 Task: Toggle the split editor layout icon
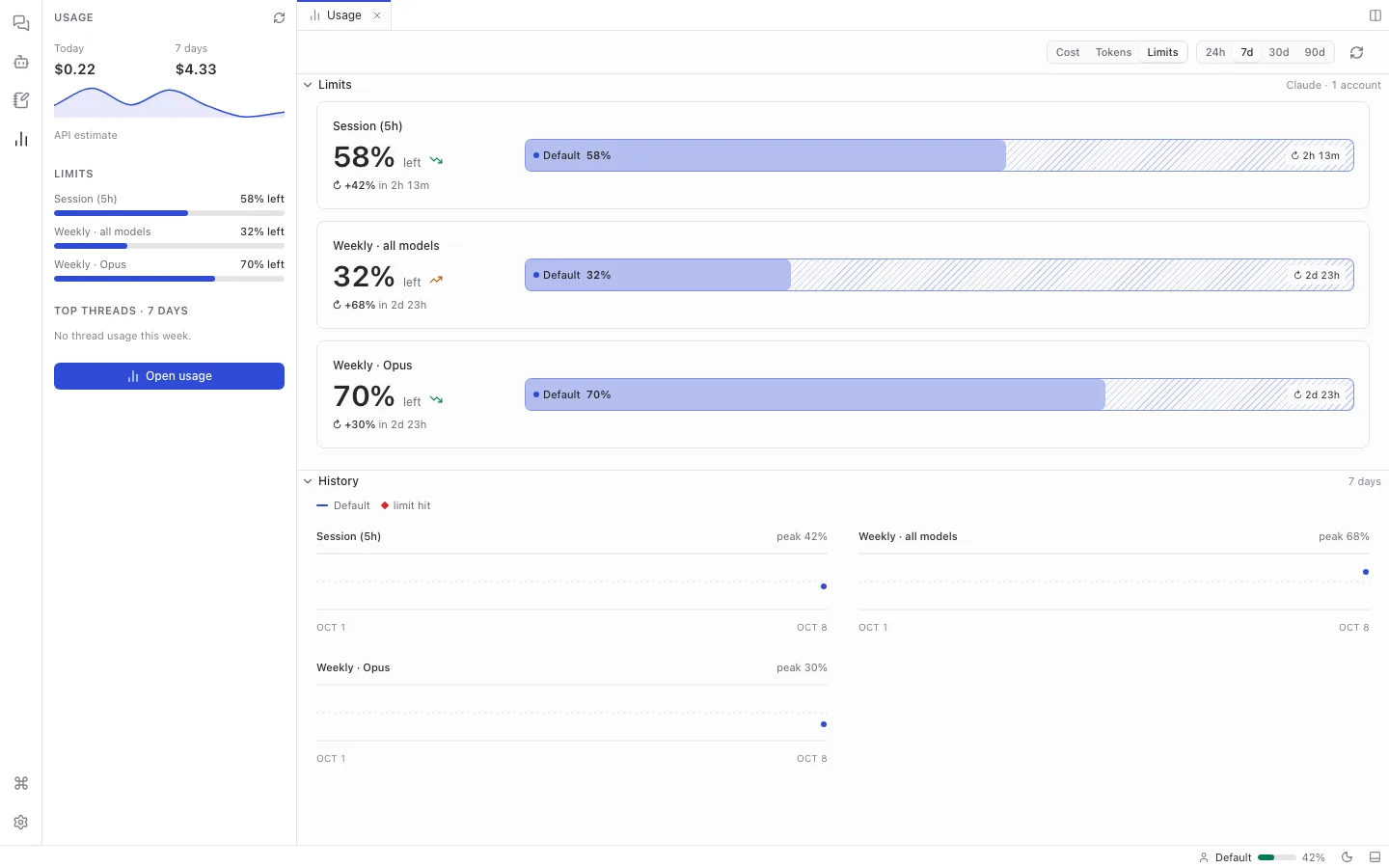point(1375,15)
